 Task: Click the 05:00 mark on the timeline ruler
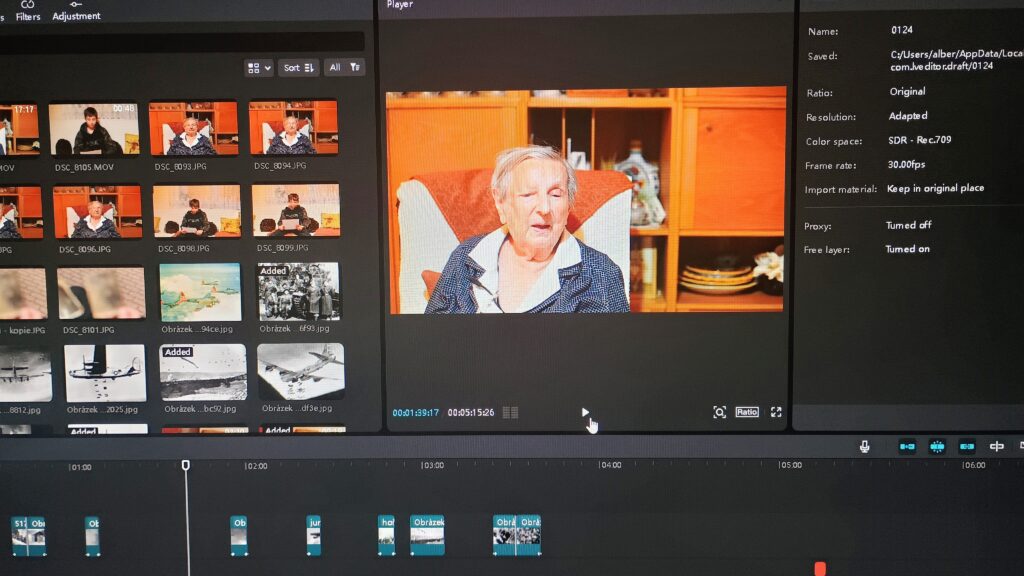coord(790,465)
